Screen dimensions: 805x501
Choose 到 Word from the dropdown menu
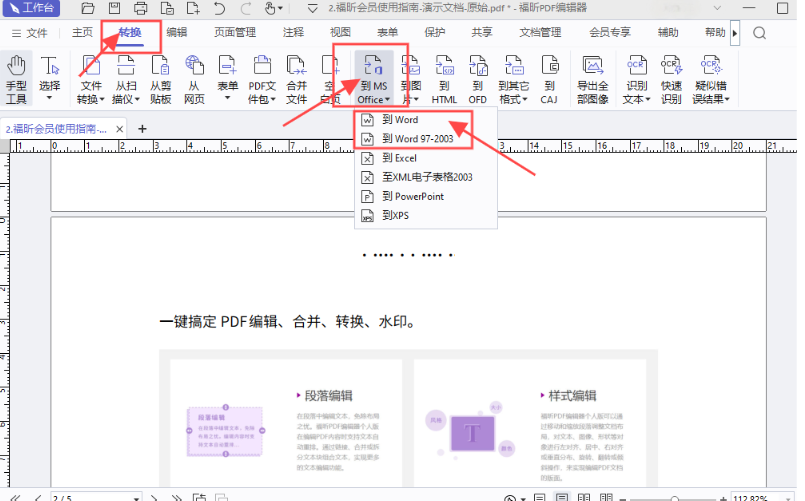(426, 120)
